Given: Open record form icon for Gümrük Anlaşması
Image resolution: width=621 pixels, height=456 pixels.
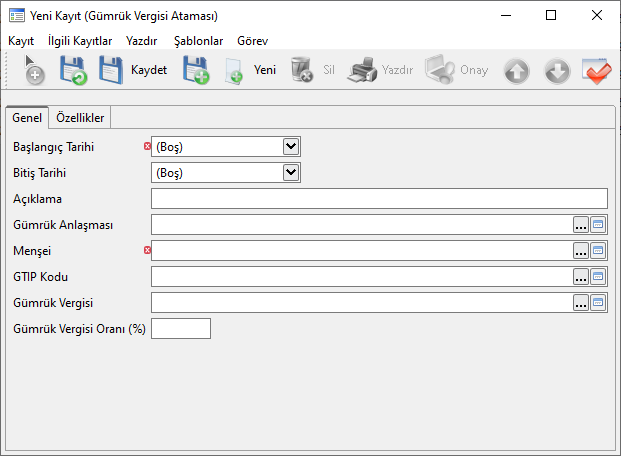Looking at the screenshot, I should tap(599, 224).
